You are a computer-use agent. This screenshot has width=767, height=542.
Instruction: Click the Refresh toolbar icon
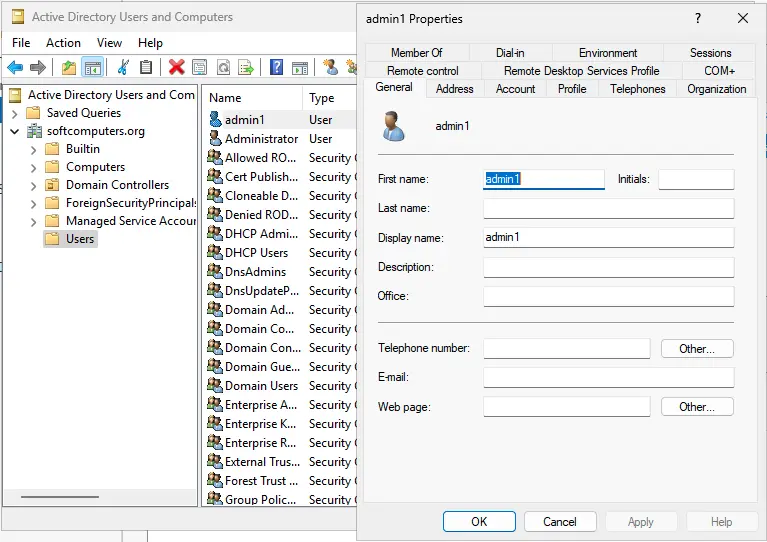223,67
